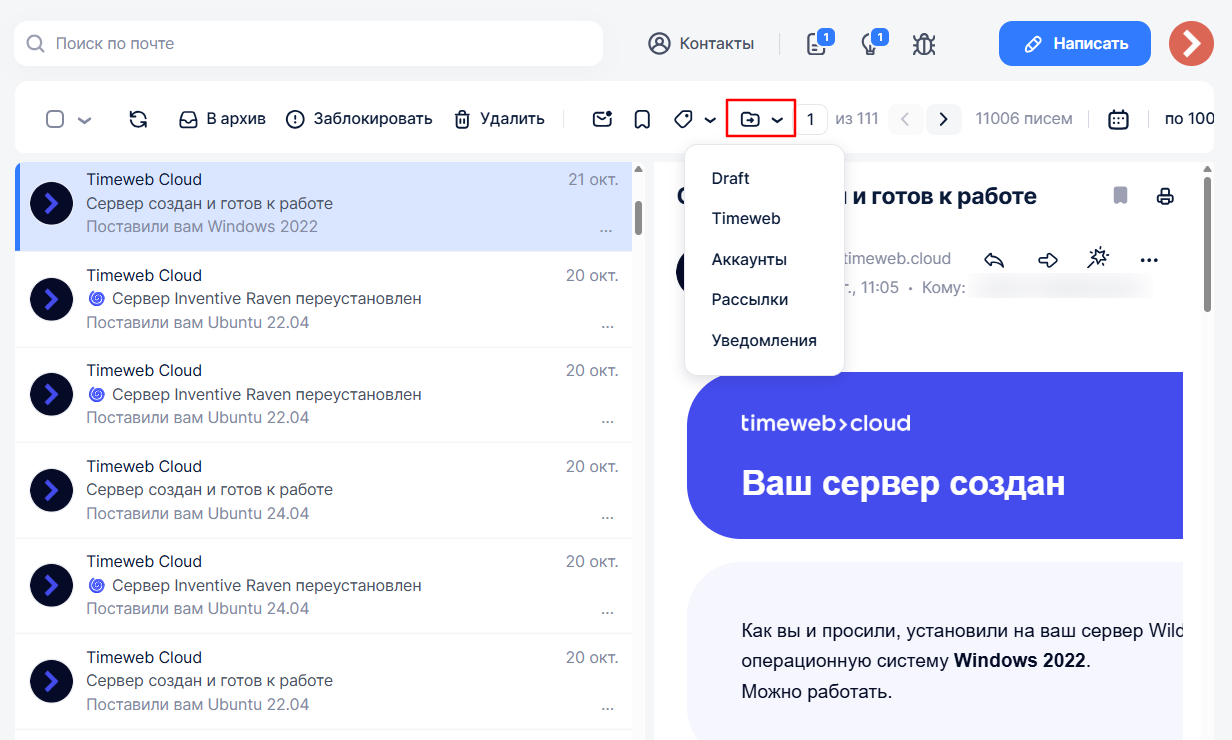Expand the select-all checkbox dropdown arrow
This screenshot has height=740, width=1232.
84,120
